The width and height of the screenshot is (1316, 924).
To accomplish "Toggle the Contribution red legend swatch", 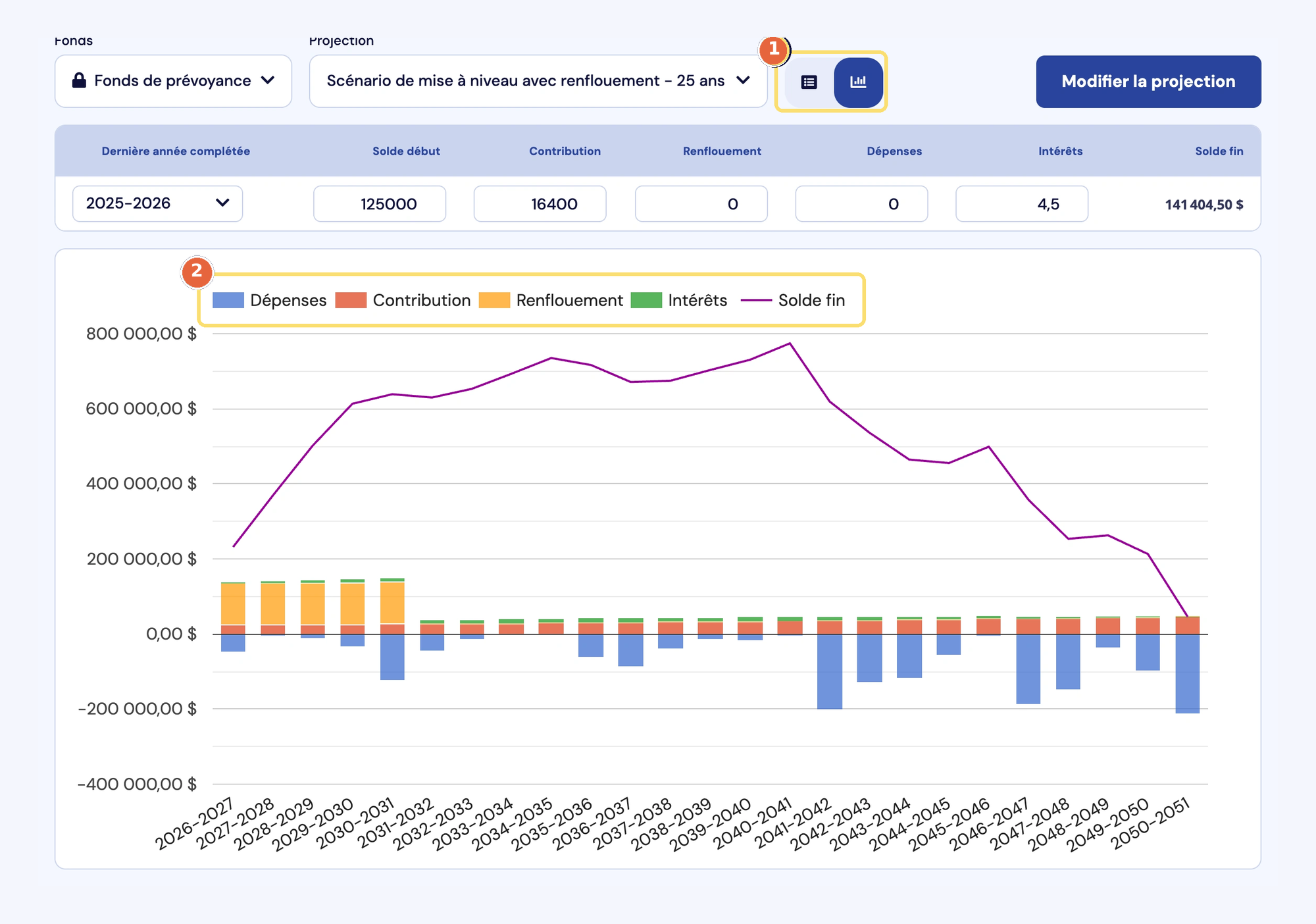I will pos(351,300).
